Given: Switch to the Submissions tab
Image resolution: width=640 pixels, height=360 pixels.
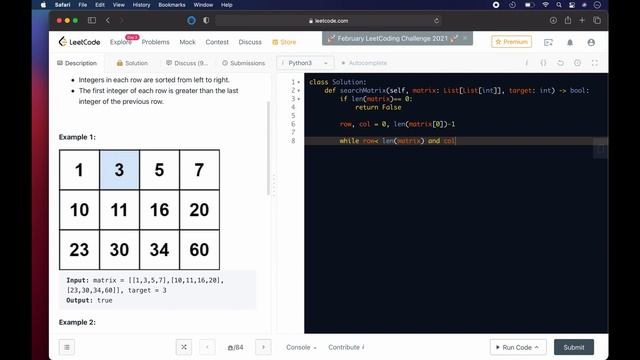Looking at the screenshot, I should (244, 63).
